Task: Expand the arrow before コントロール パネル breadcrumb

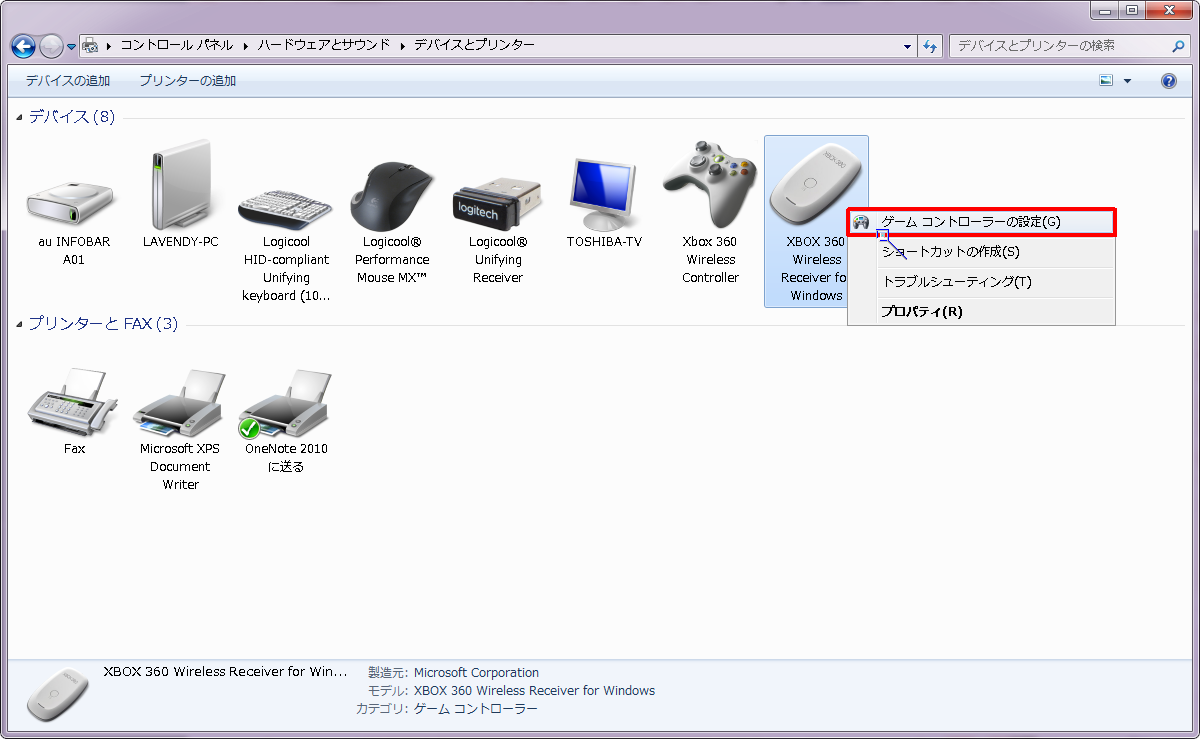Action: tap(108, 46)
